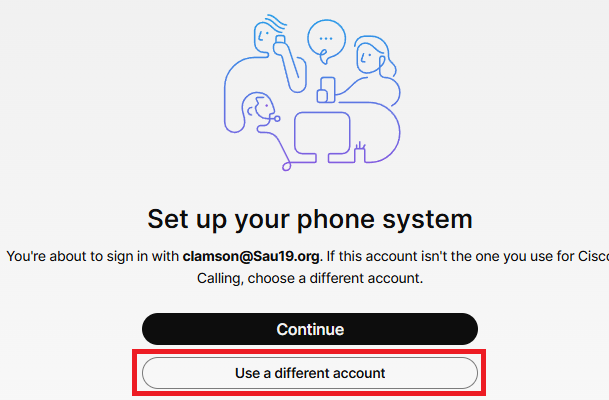This screenshot has width=609, height=400.
Task: Select the speech bubble icon in illustration
Action: 326,42
